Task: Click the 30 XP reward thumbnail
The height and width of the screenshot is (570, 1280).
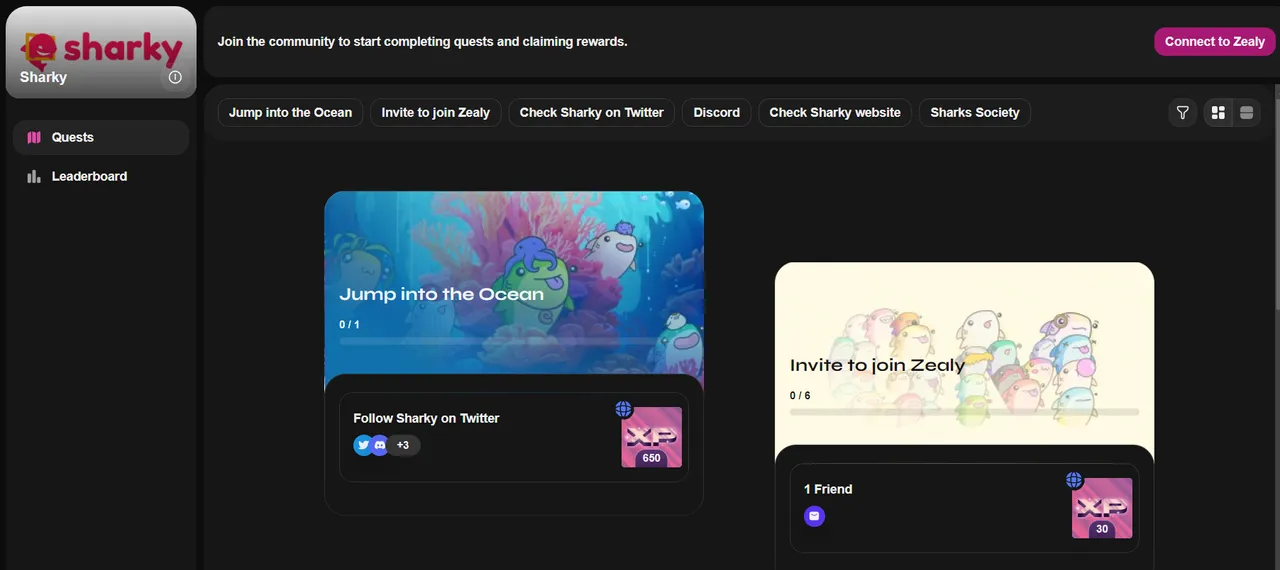Action: pos(1102,508)
